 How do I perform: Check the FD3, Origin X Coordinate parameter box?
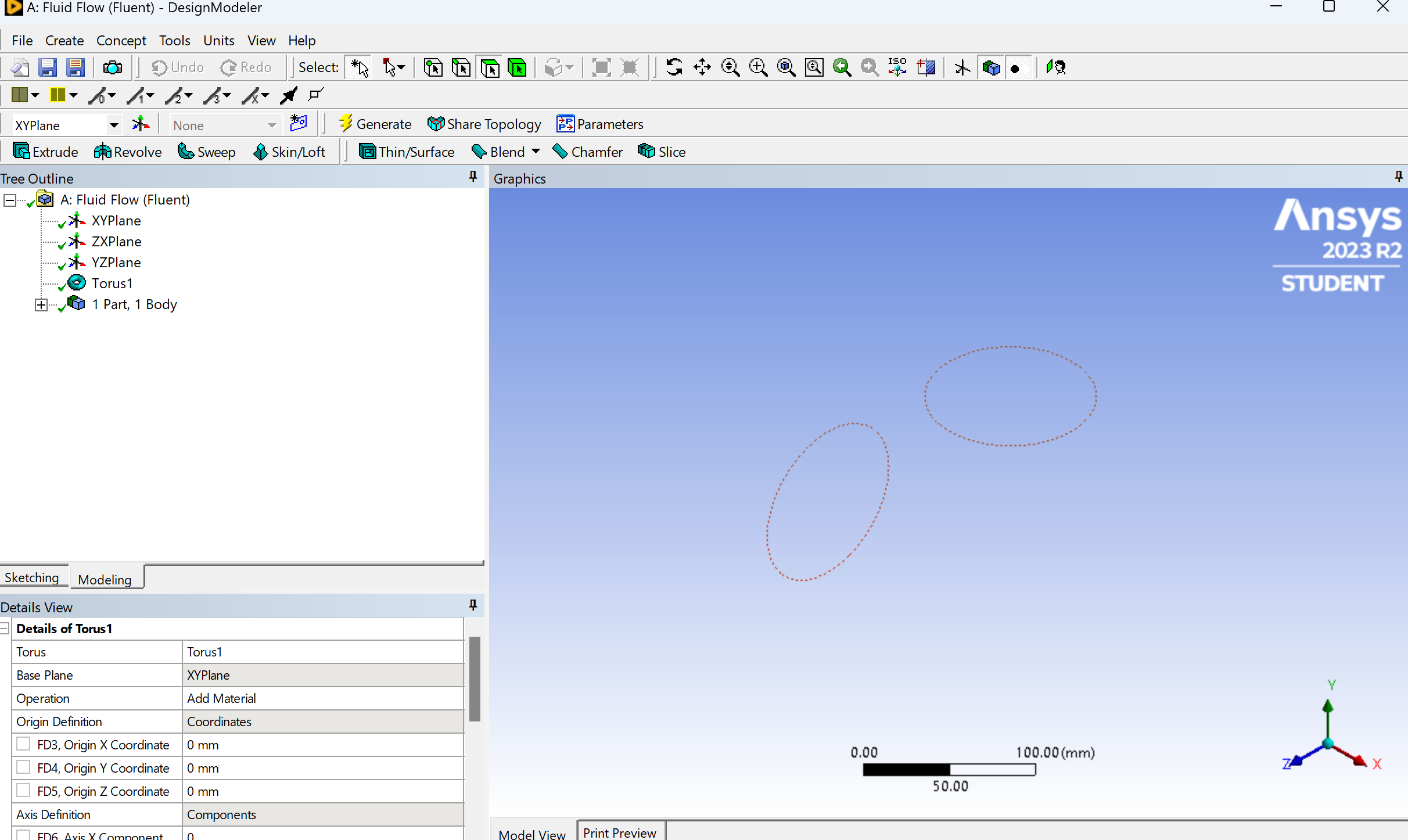(23, 744)
